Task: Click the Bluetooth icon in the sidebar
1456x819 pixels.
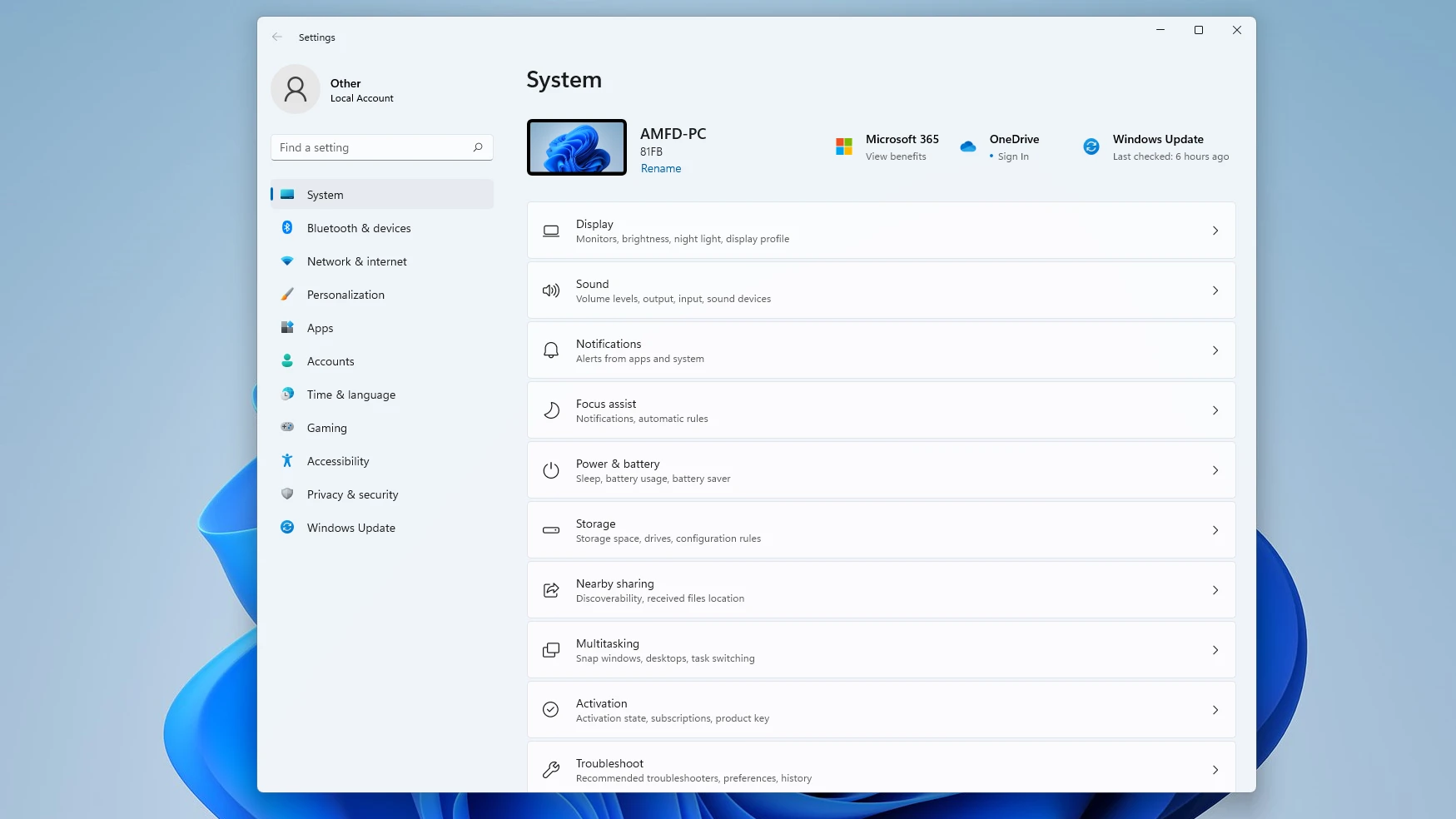Action: coord(287,227)
